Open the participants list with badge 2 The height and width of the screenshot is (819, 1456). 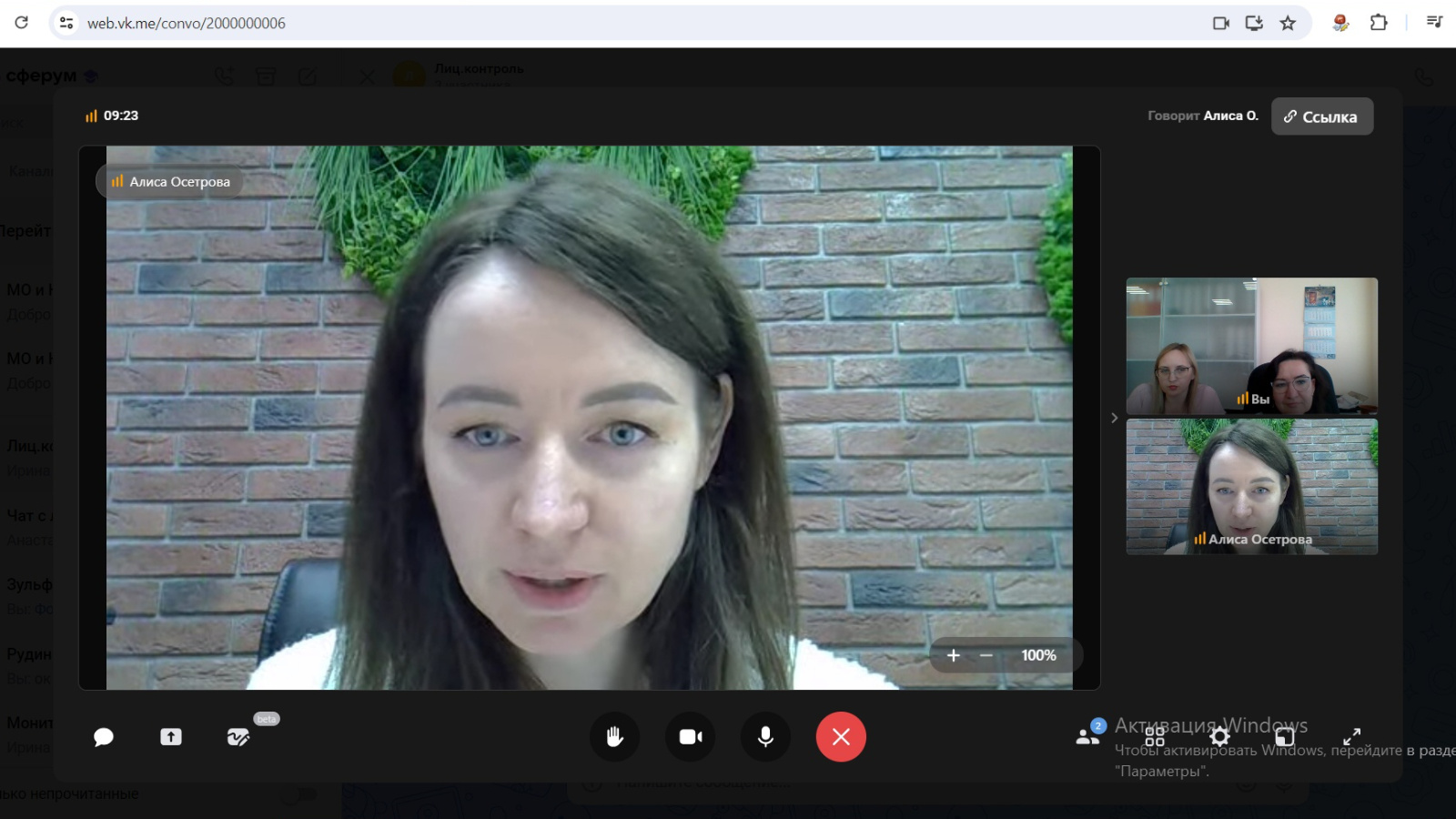[x=1088, y=735]
